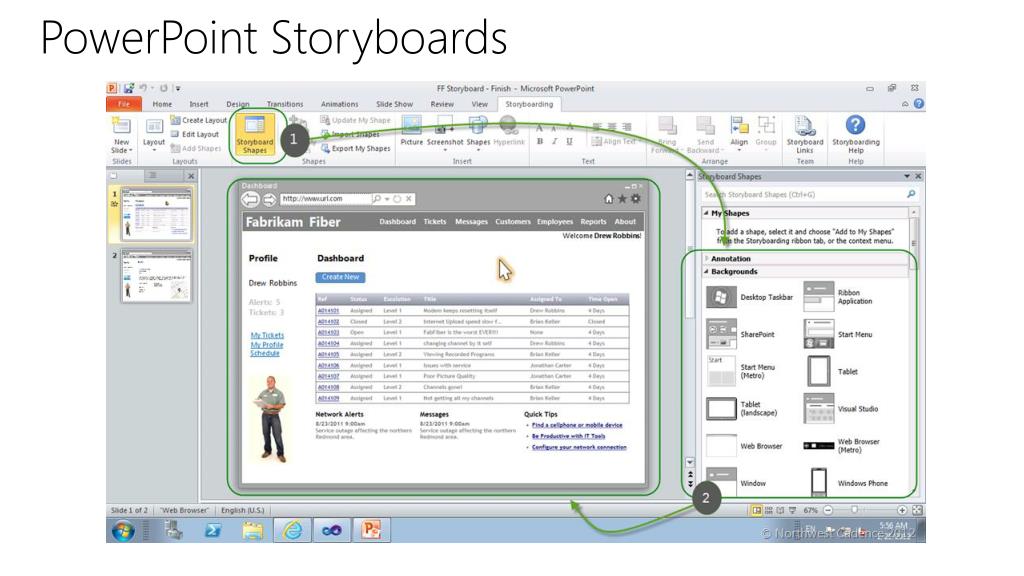
Task: Open the Layout gallery button
Action: (x=154, y=134)
